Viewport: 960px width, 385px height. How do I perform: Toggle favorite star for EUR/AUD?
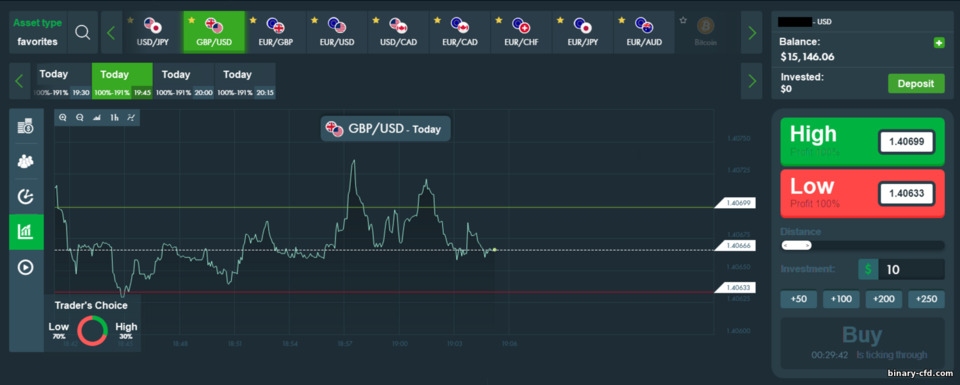tap(621, 20)
